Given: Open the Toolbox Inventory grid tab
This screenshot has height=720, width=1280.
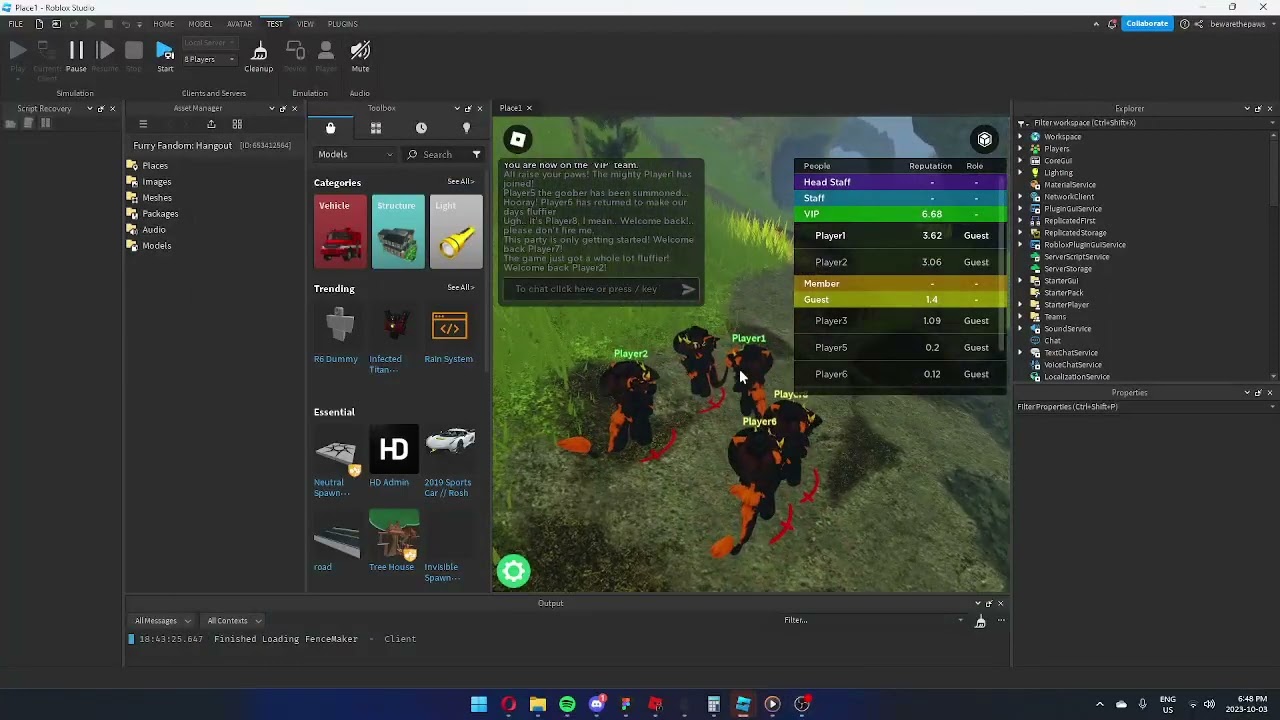Looking at the screenshot, I should [376, 128].
